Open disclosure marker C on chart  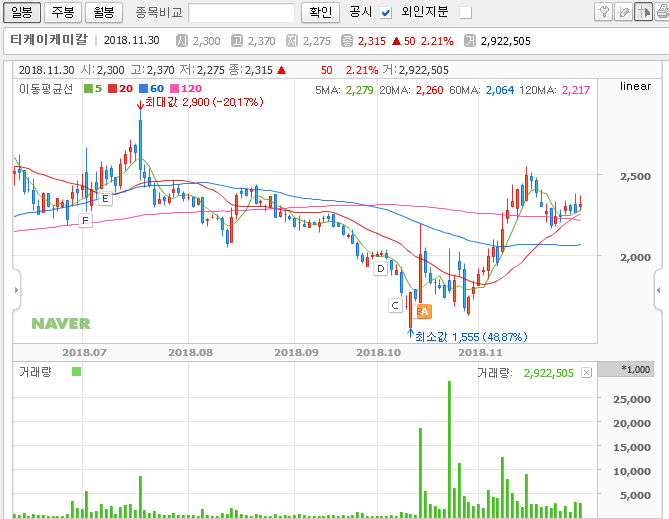coord(395,306)
